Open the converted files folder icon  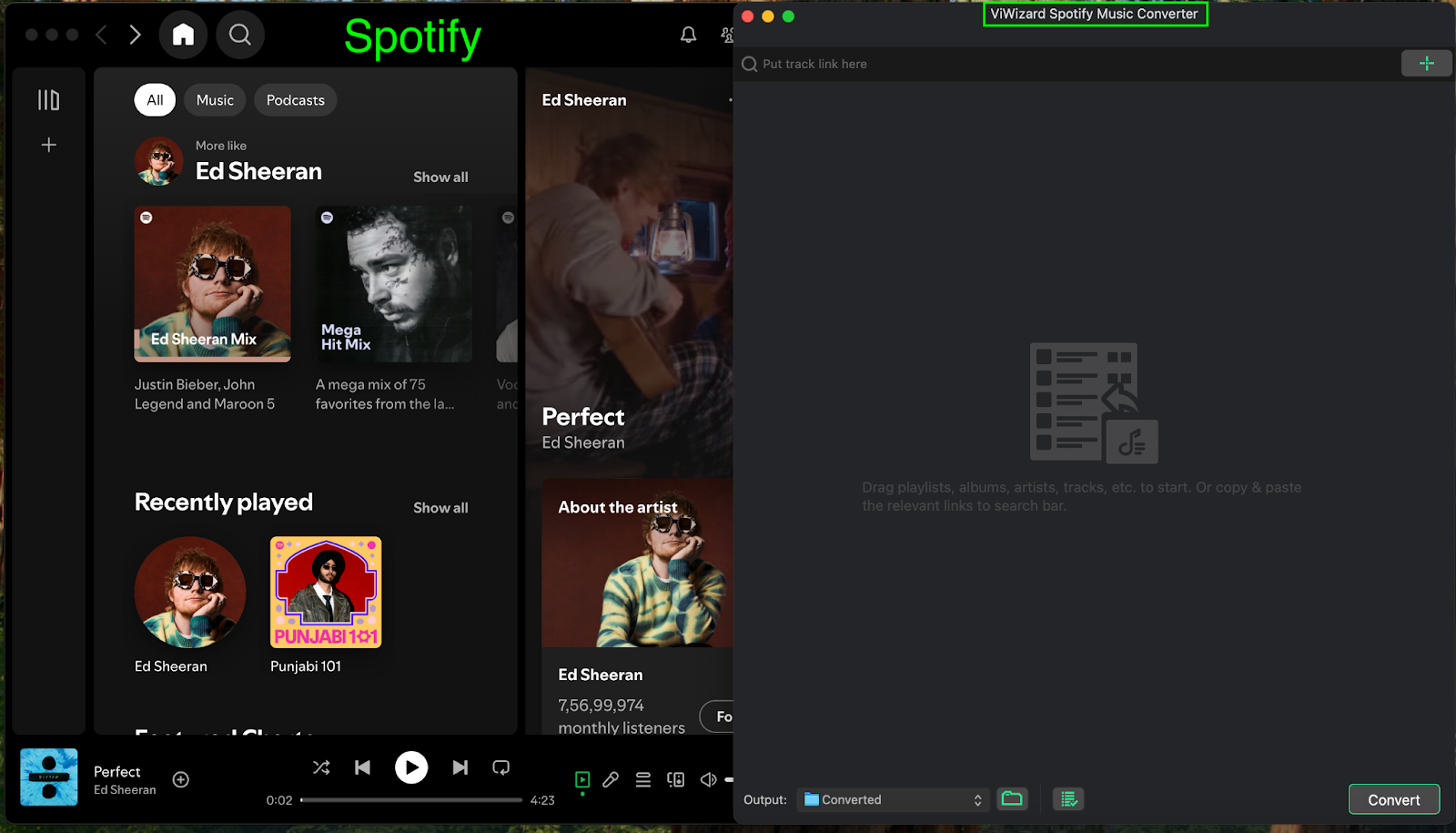(1012, 799)
